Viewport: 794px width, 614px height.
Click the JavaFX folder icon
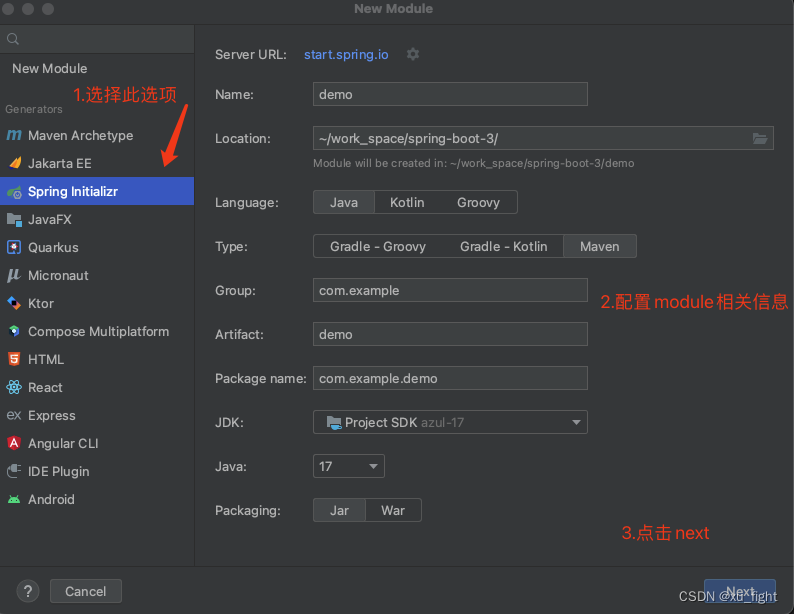[14, 220]
